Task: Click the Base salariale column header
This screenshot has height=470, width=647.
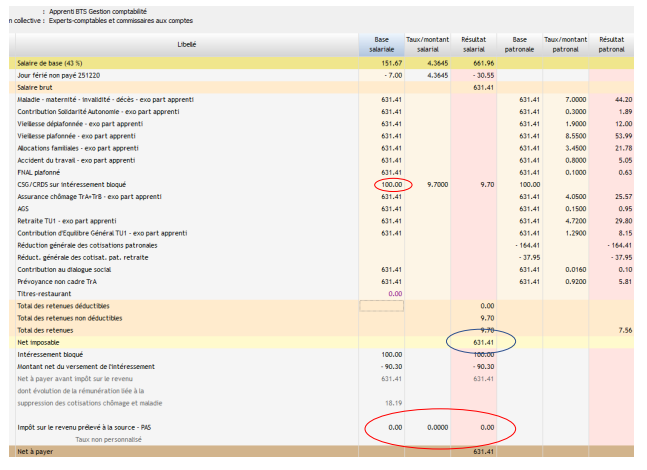Action: click(380, 44)
